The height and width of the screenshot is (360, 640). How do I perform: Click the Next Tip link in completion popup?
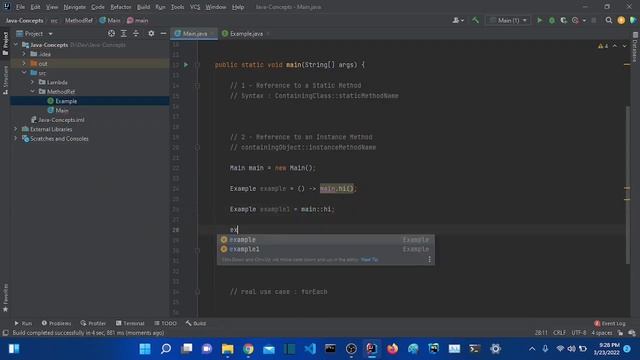(369, 260)
